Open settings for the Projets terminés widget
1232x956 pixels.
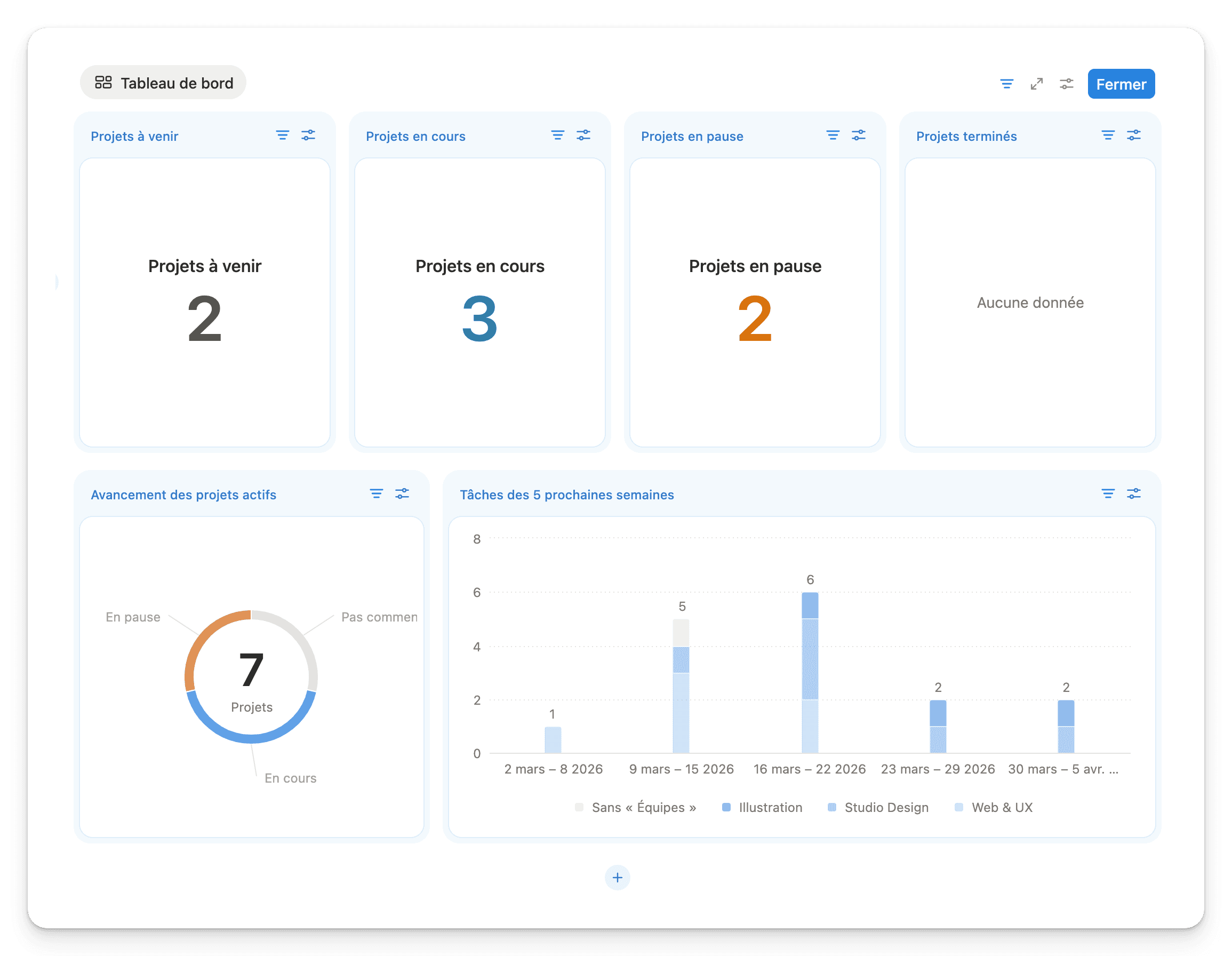pyautogui.click(x=1133, y=136)
